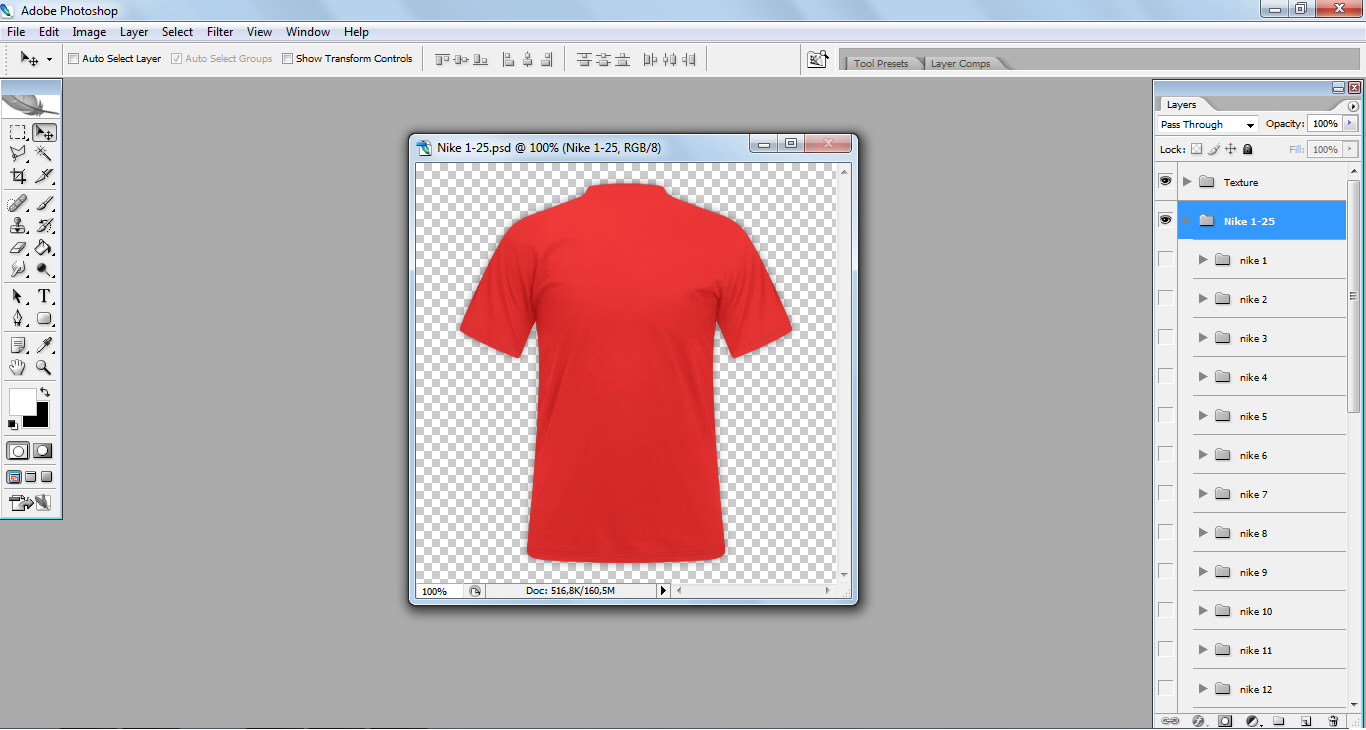Select the History Brush tool
1366x730 pixels.
click(44, 225)
